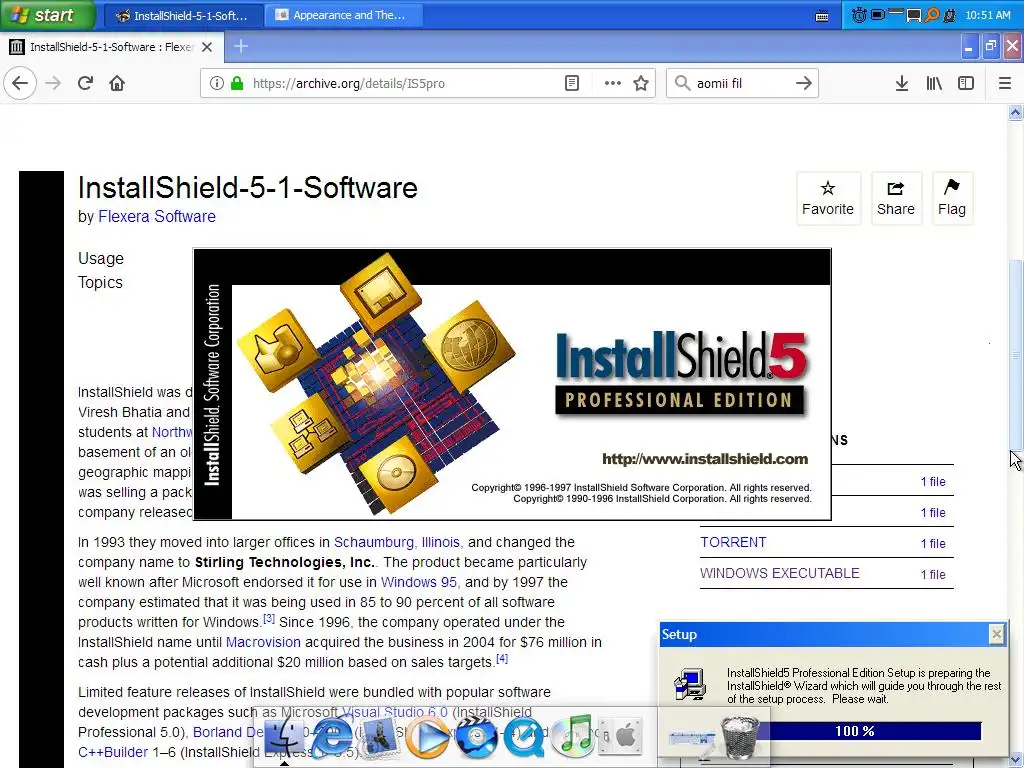Click the on-screen keyboard icon in taskbar
The height and width of the screenshot is (768, 1024).
pyautogui.click(x=822, y=16)
